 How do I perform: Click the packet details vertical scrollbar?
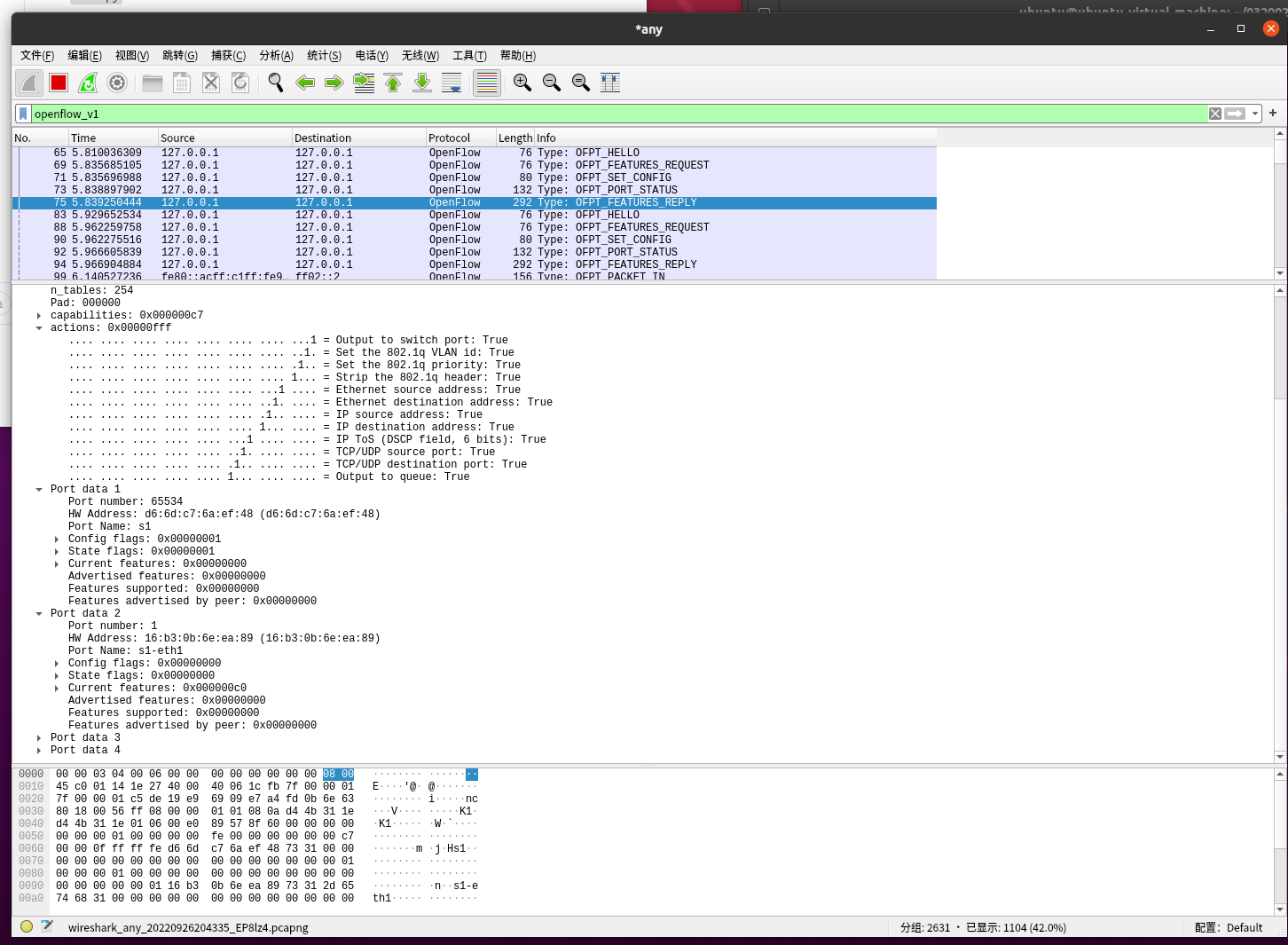click(x=1280, y=524)
